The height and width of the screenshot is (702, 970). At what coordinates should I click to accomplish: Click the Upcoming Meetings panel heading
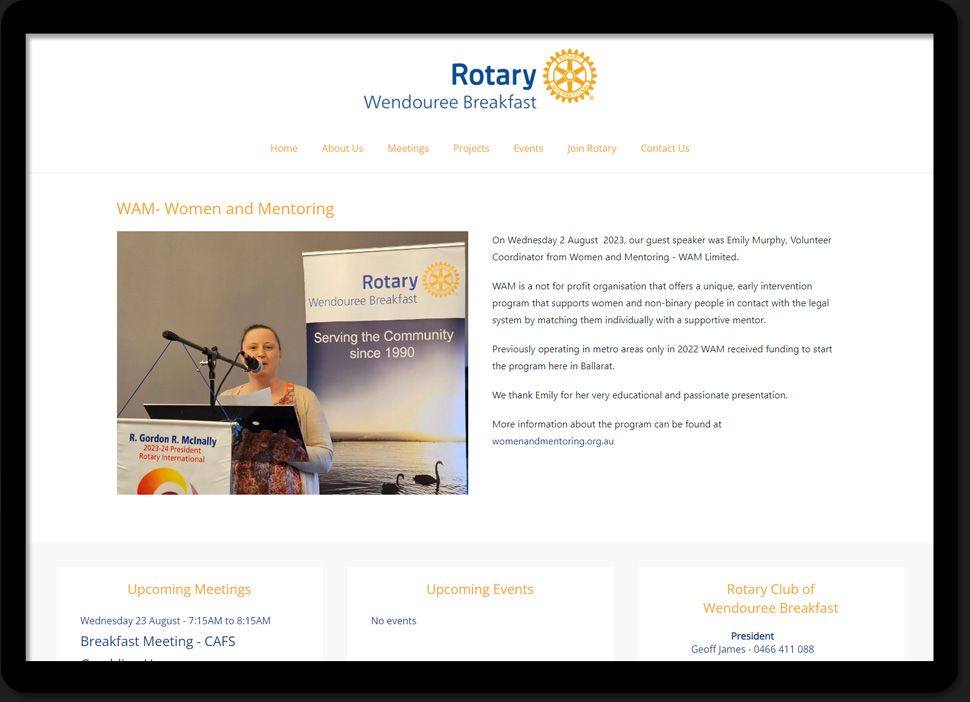[189, 589]
